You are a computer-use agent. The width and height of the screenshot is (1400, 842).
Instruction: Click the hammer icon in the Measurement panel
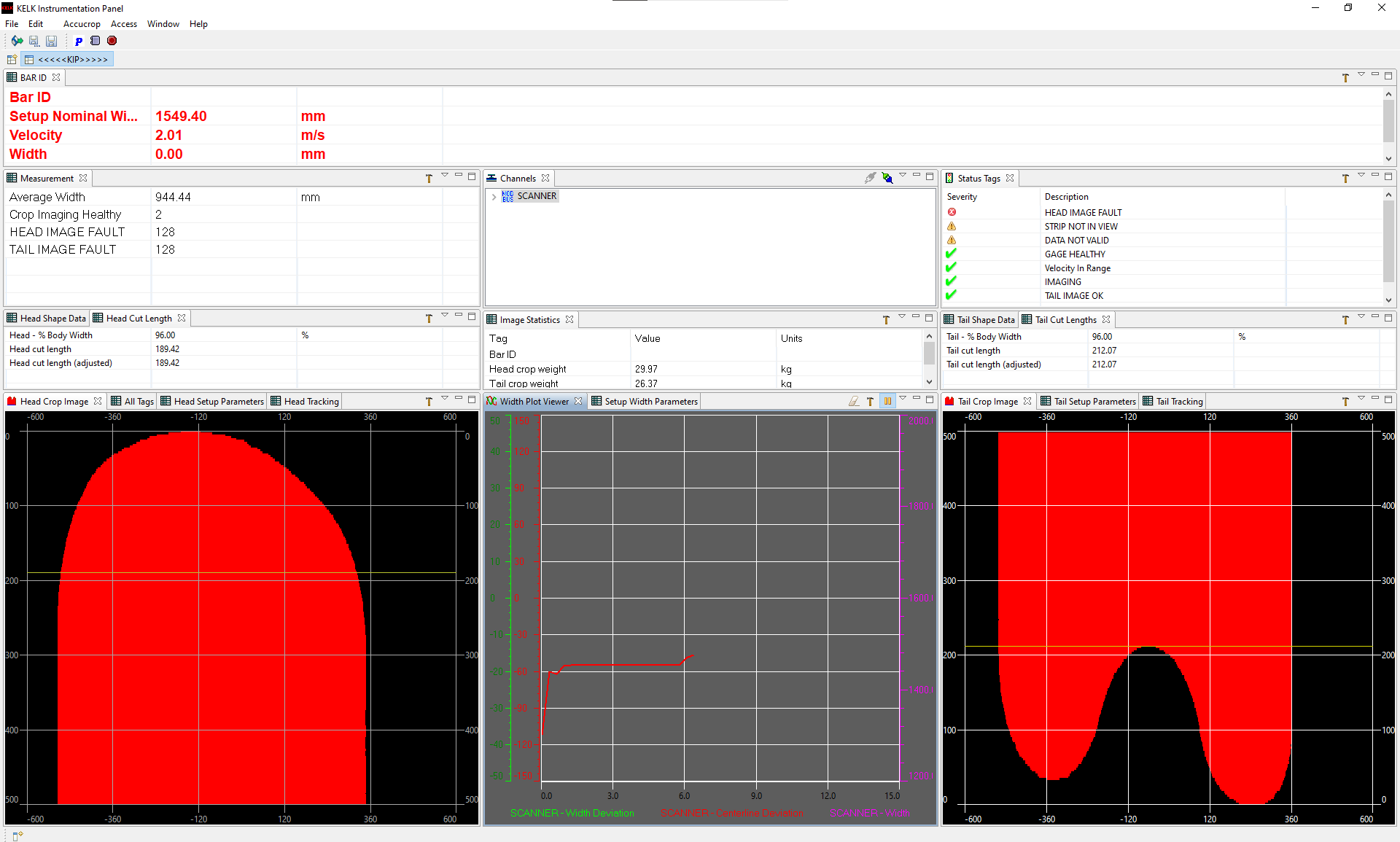pyautogui.click(x=429, y=178)
